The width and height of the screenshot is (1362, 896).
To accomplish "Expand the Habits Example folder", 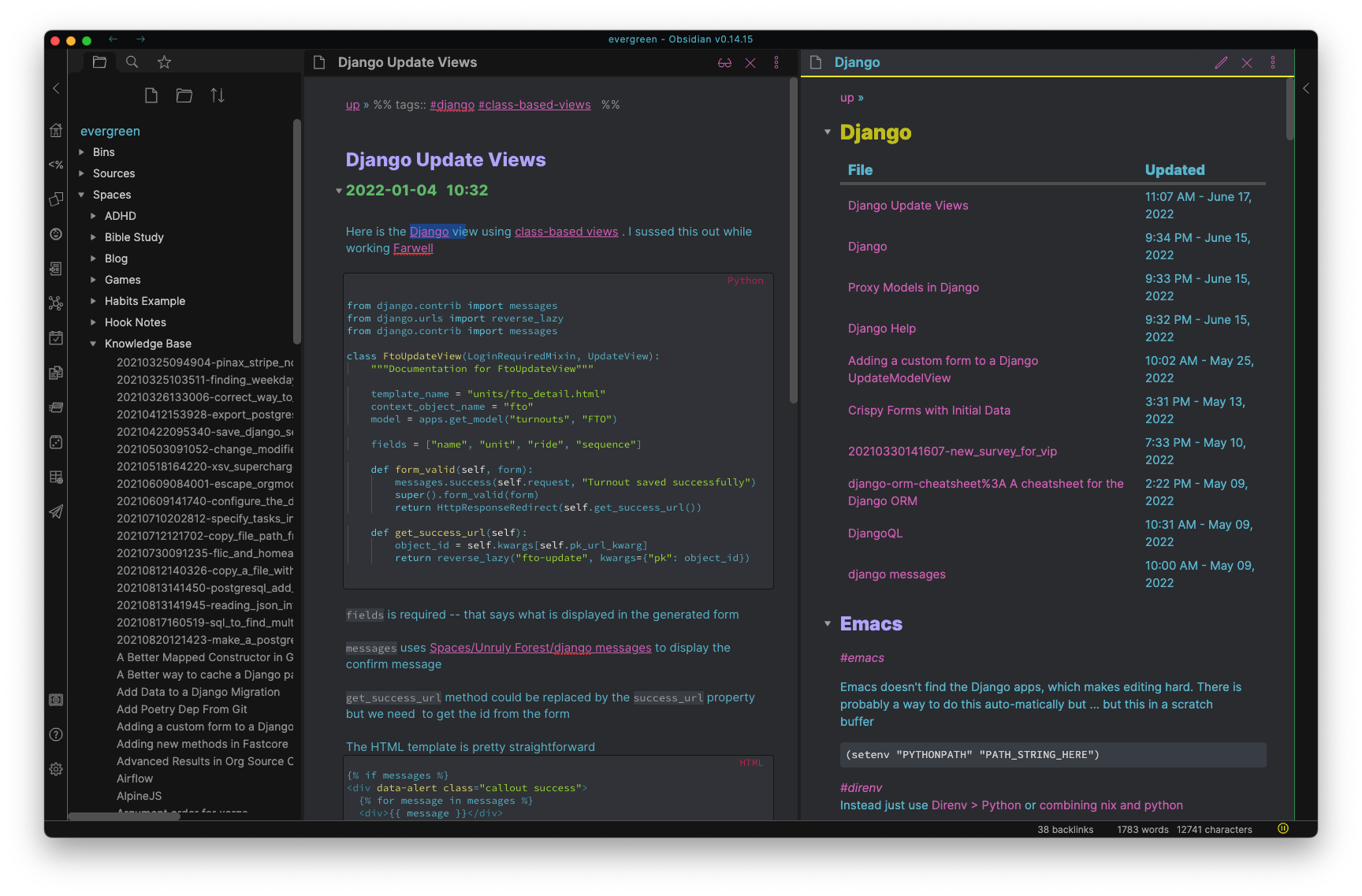I will (x=93, y=301).
